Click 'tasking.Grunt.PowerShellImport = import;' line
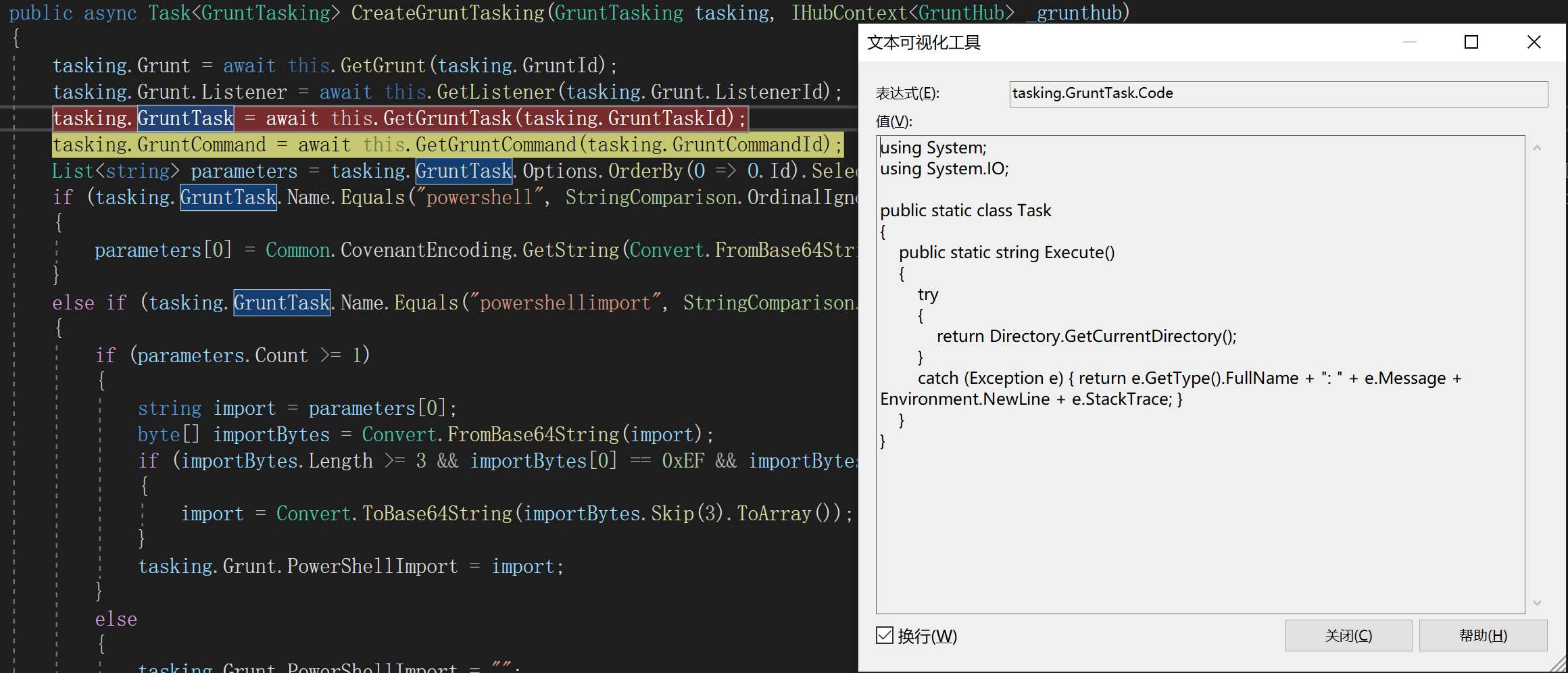1568x673 pixels. [351, 566]
